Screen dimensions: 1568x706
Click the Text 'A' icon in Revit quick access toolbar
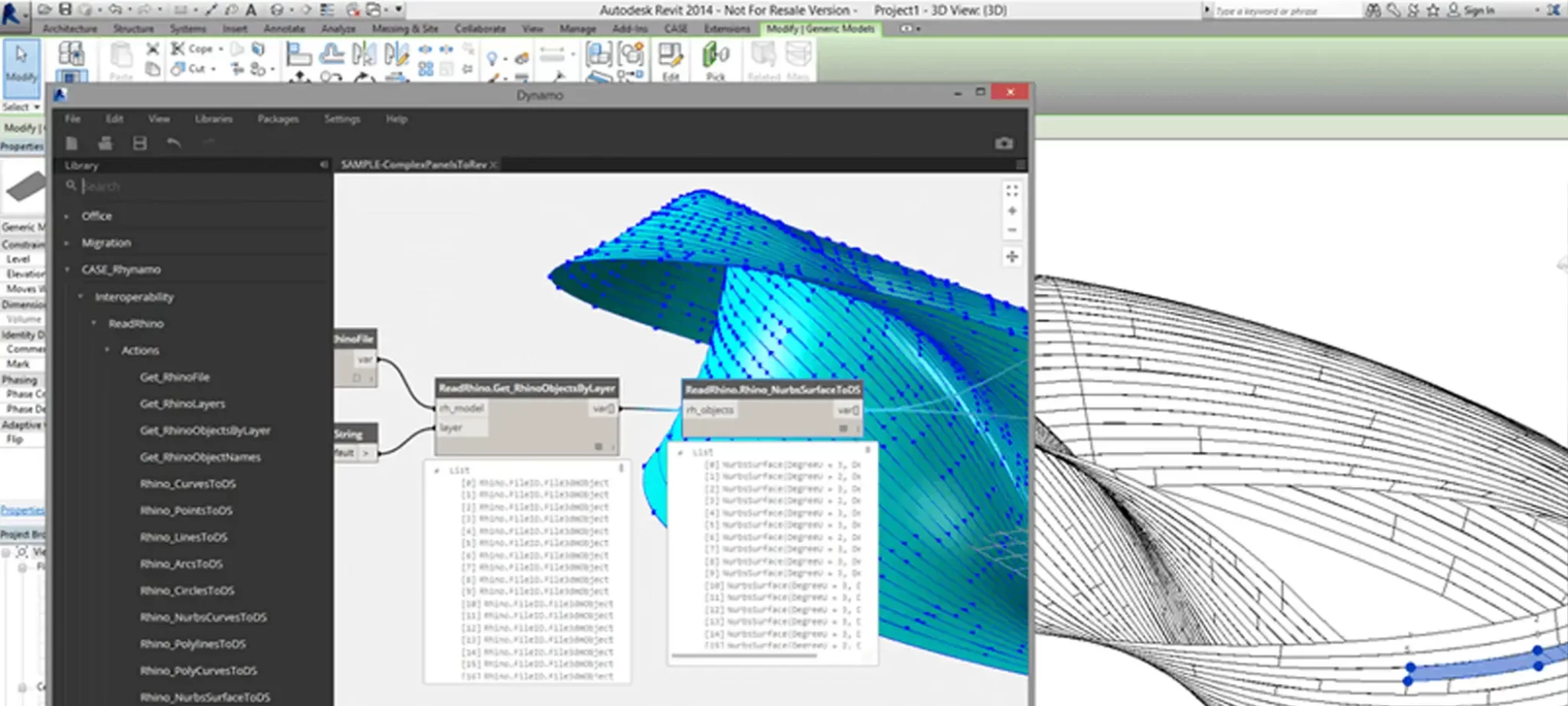pos(250,10)
